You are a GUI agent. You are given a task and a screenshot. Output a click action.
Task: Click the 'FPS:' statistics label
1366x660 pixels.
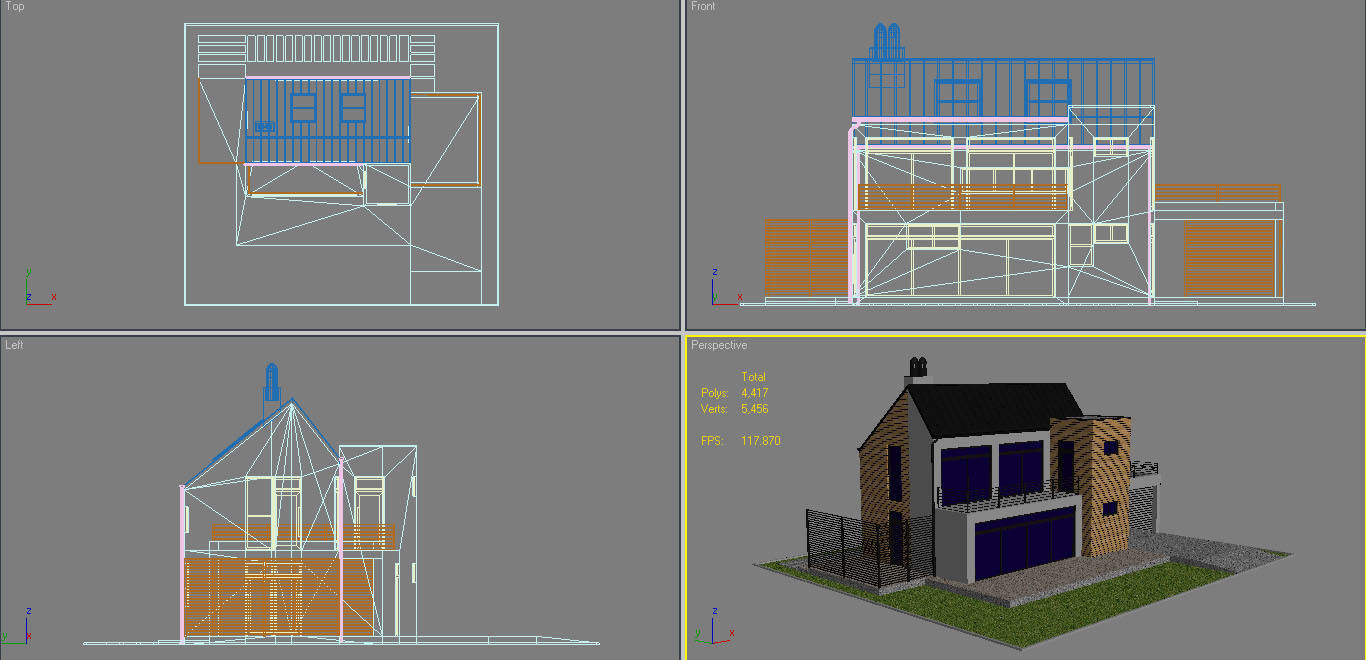point(712,441)
